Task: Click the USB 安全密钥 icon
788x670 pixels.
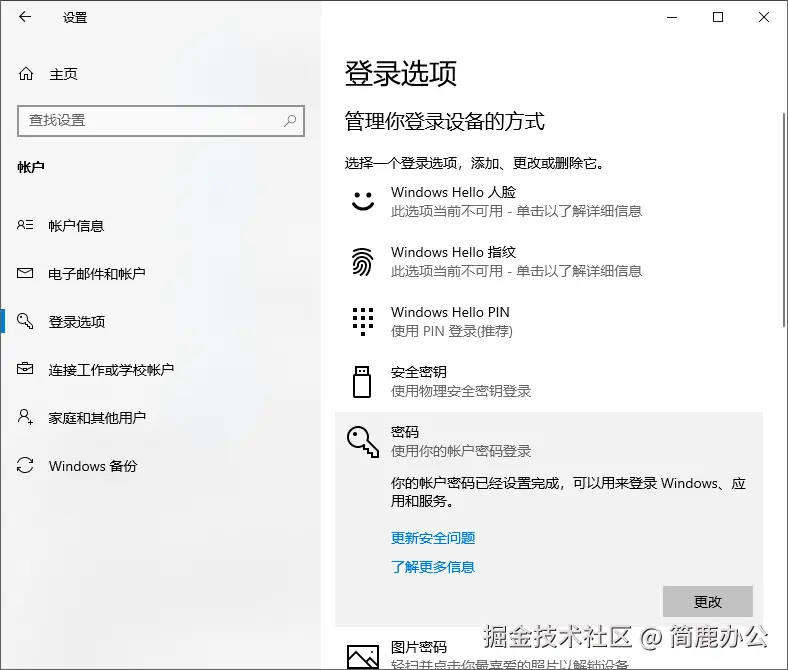Action: tap(362, 382)
